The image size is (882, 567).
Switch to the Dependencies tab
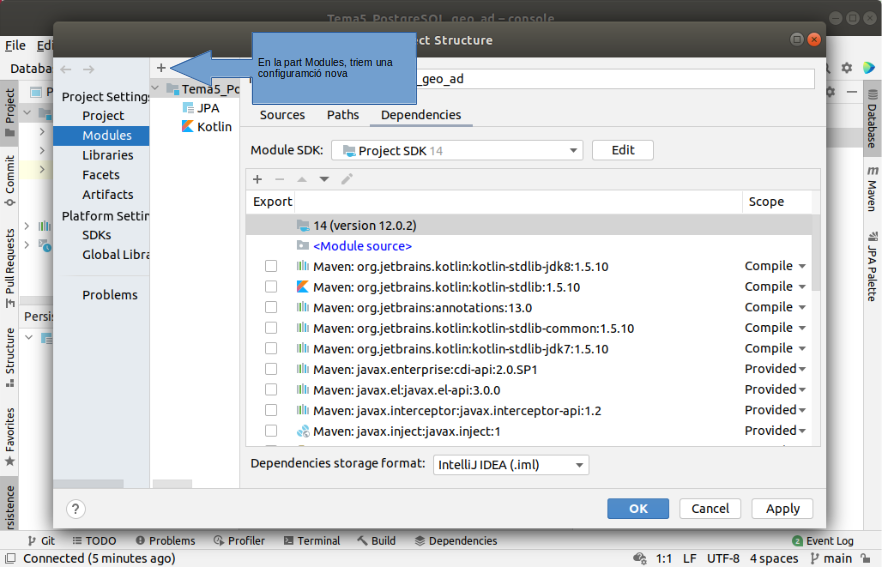pos(421,115)
